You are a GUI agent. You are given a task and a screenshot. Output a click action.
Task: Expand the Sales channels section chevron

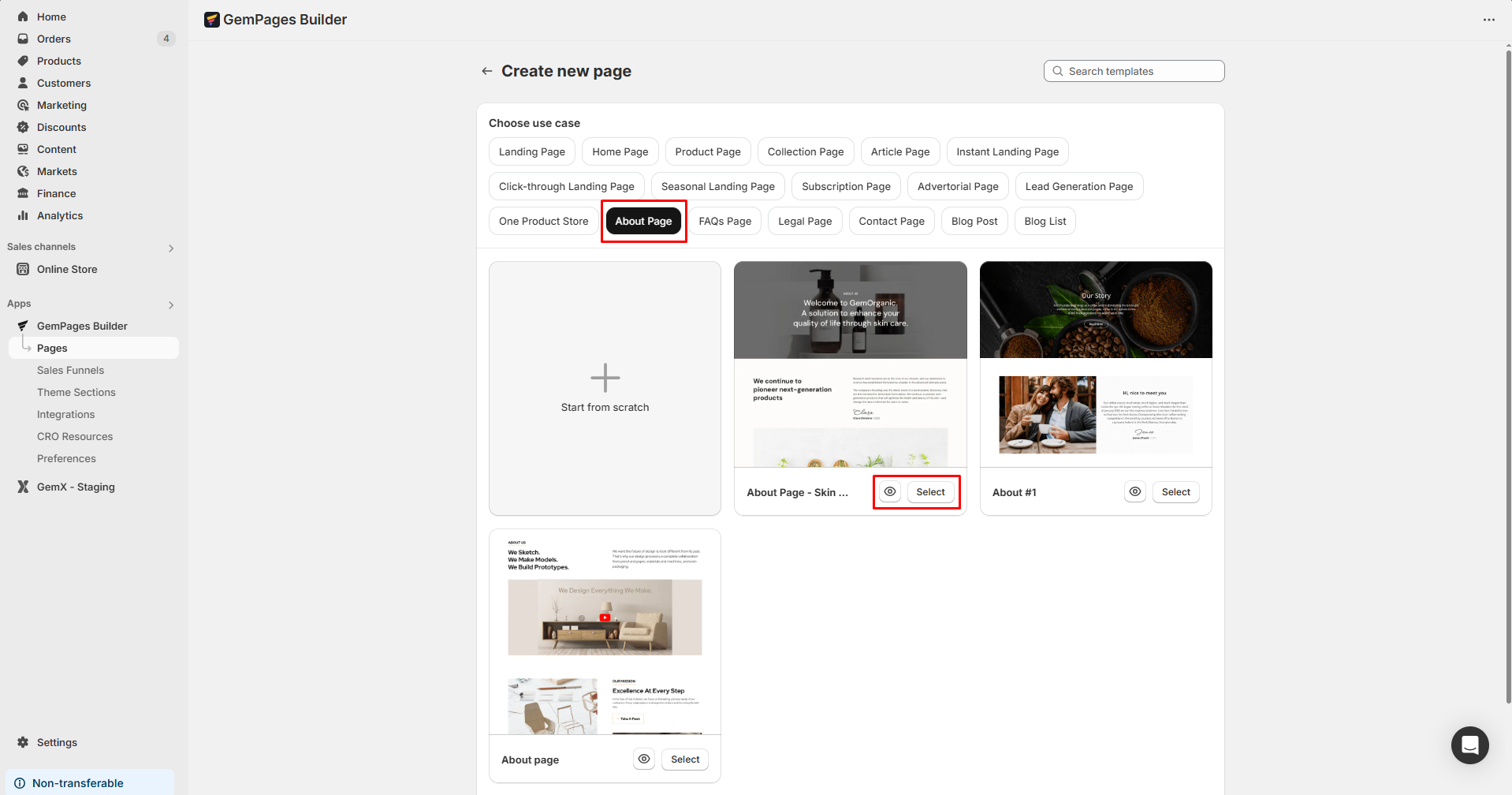click(x=171, y=248)
